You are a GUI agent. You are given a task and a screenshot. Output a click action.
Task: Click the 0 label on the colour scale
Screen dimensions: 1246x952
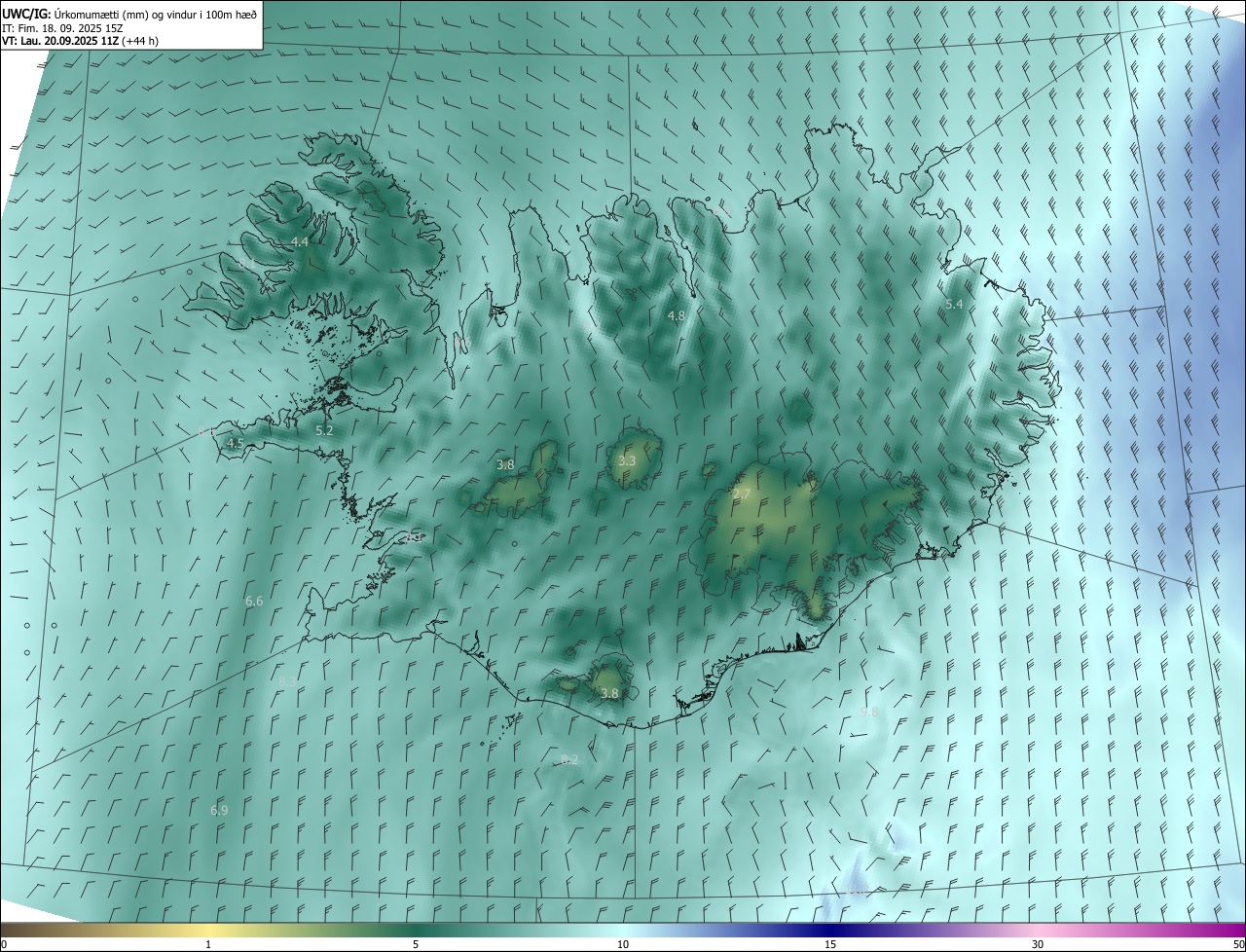click(4, 944)
